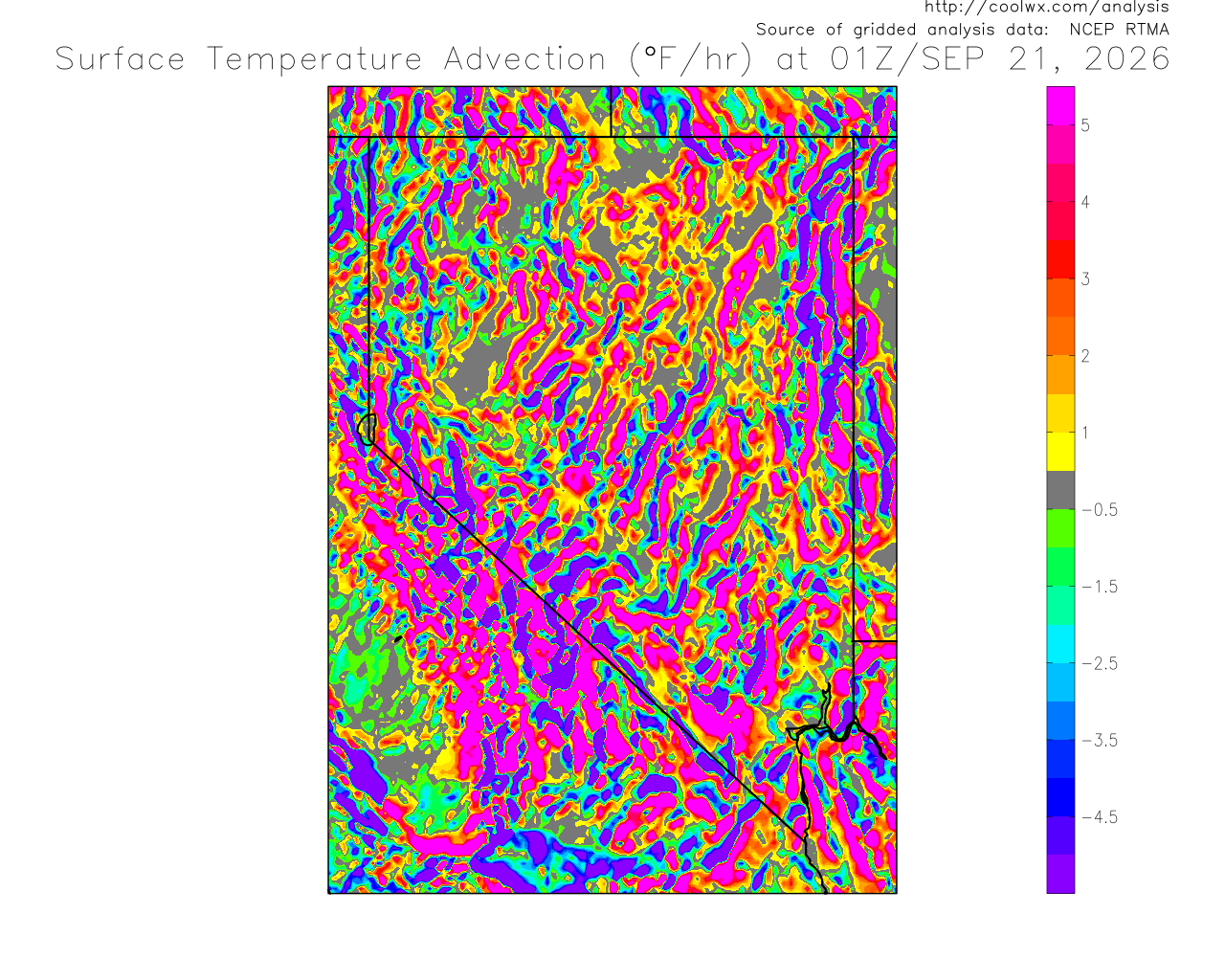The image size is (1225, 980).
Task: Select the bright green swatch below -0.5
Action: 1060,528
